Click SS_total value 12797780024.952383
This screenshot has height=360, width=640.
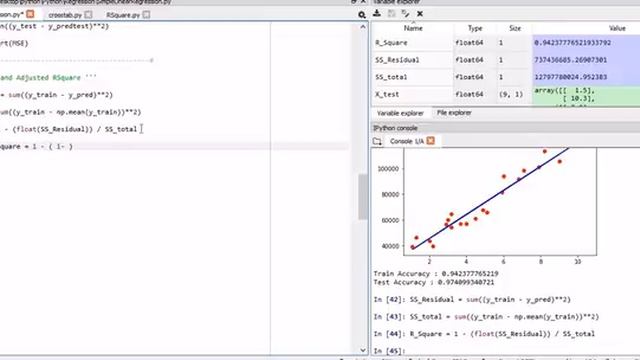click(570, 77)
